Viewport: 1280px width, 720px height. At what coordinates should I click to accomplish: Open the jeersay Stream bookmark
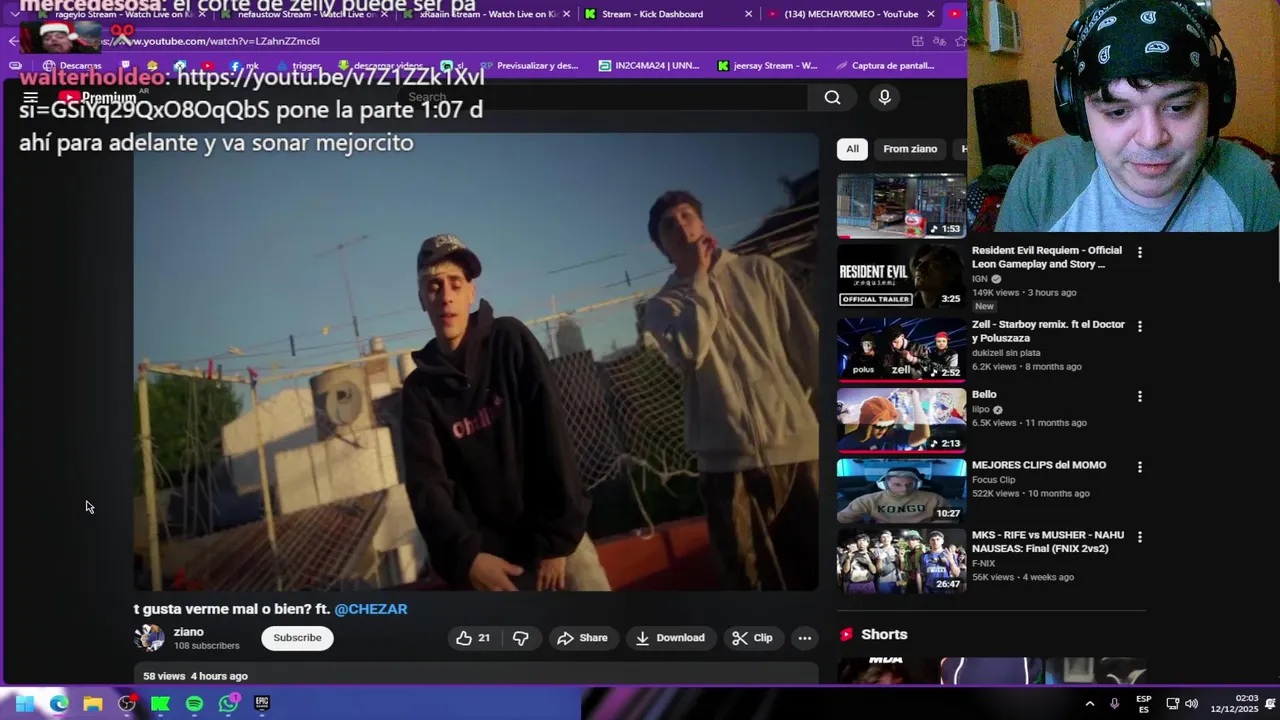click(767, 66)
